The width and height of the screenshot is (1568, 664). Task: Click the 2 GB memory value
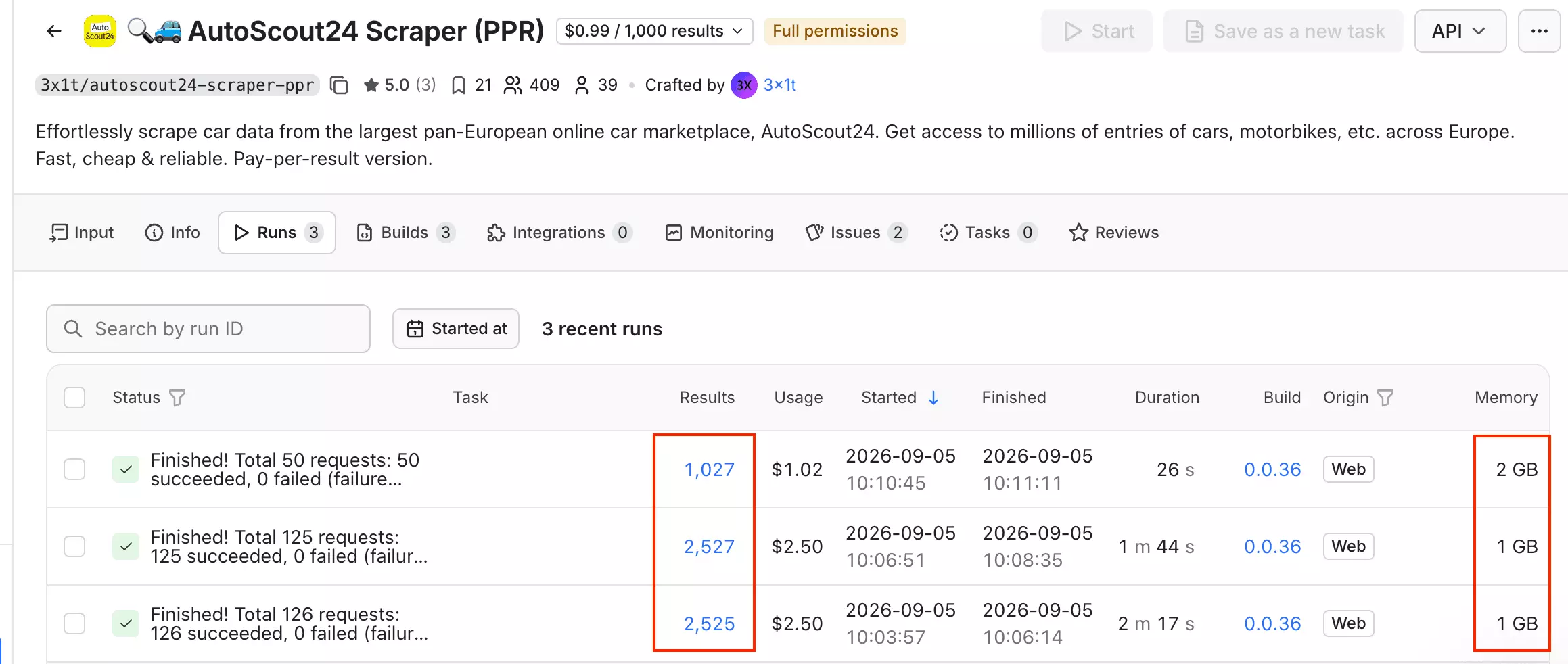1517,469
